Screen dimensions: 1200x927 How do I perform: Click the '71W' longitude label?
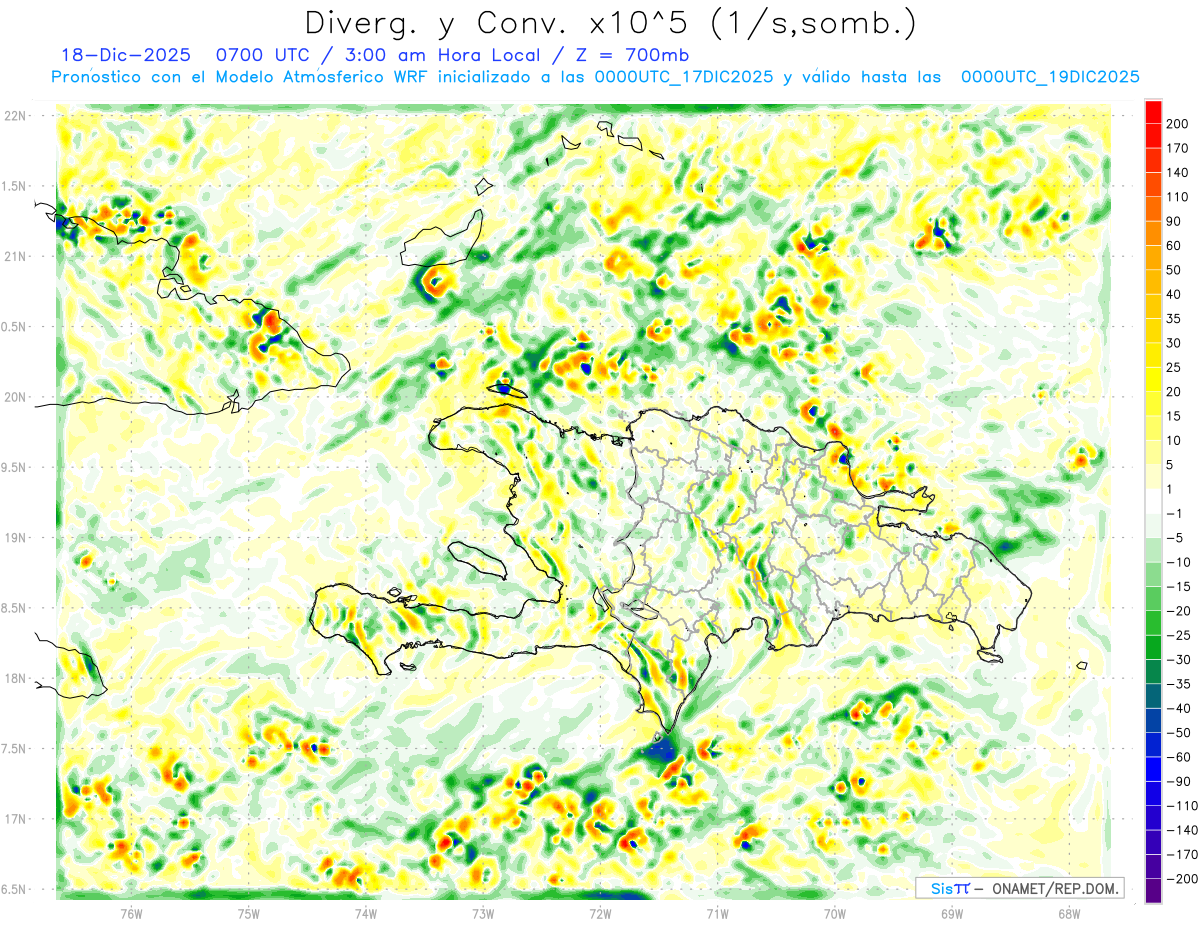[717, 913]
